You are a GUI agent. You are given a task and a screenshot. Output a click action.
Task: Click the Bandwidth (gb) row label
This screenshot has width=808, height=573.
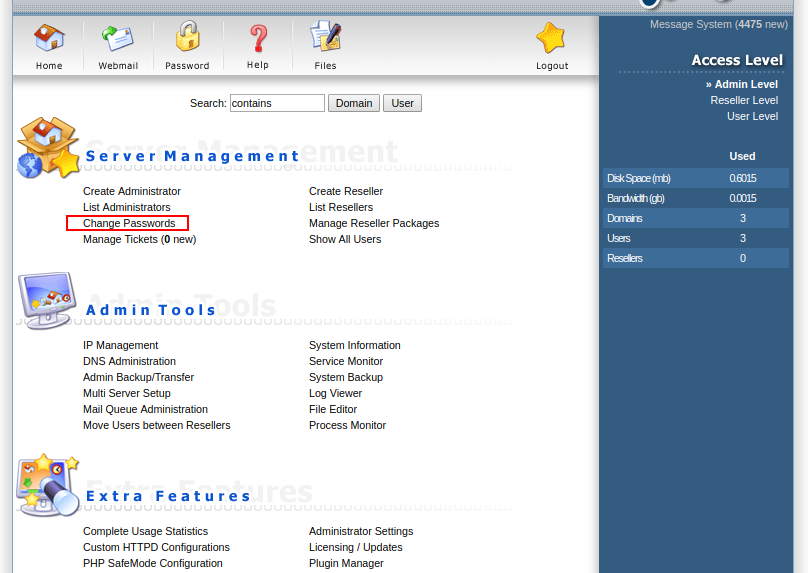(x=635, y=198)
